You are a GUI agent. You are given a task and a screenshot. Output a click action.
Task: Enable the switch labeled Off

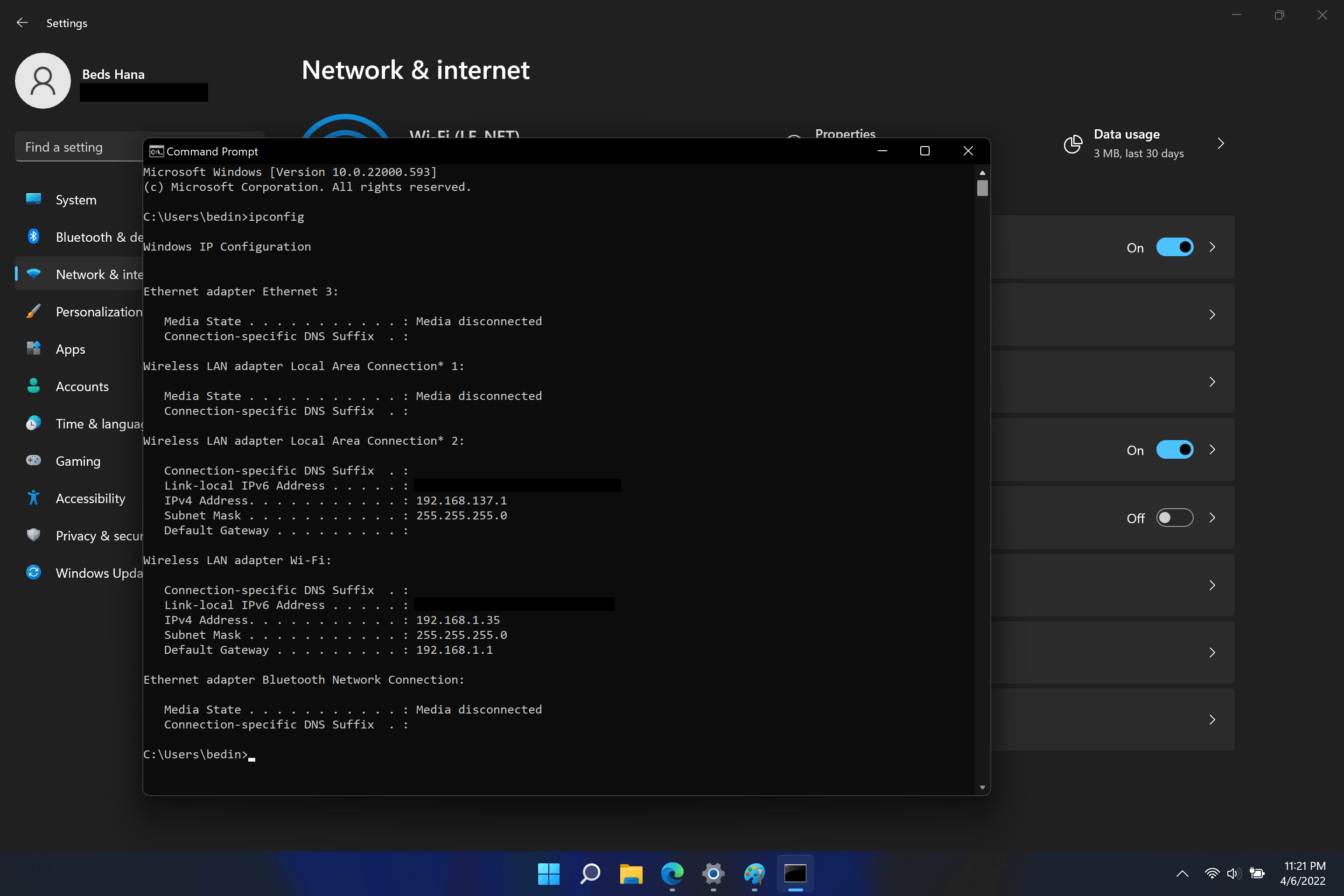click(x=1174, y=518)
